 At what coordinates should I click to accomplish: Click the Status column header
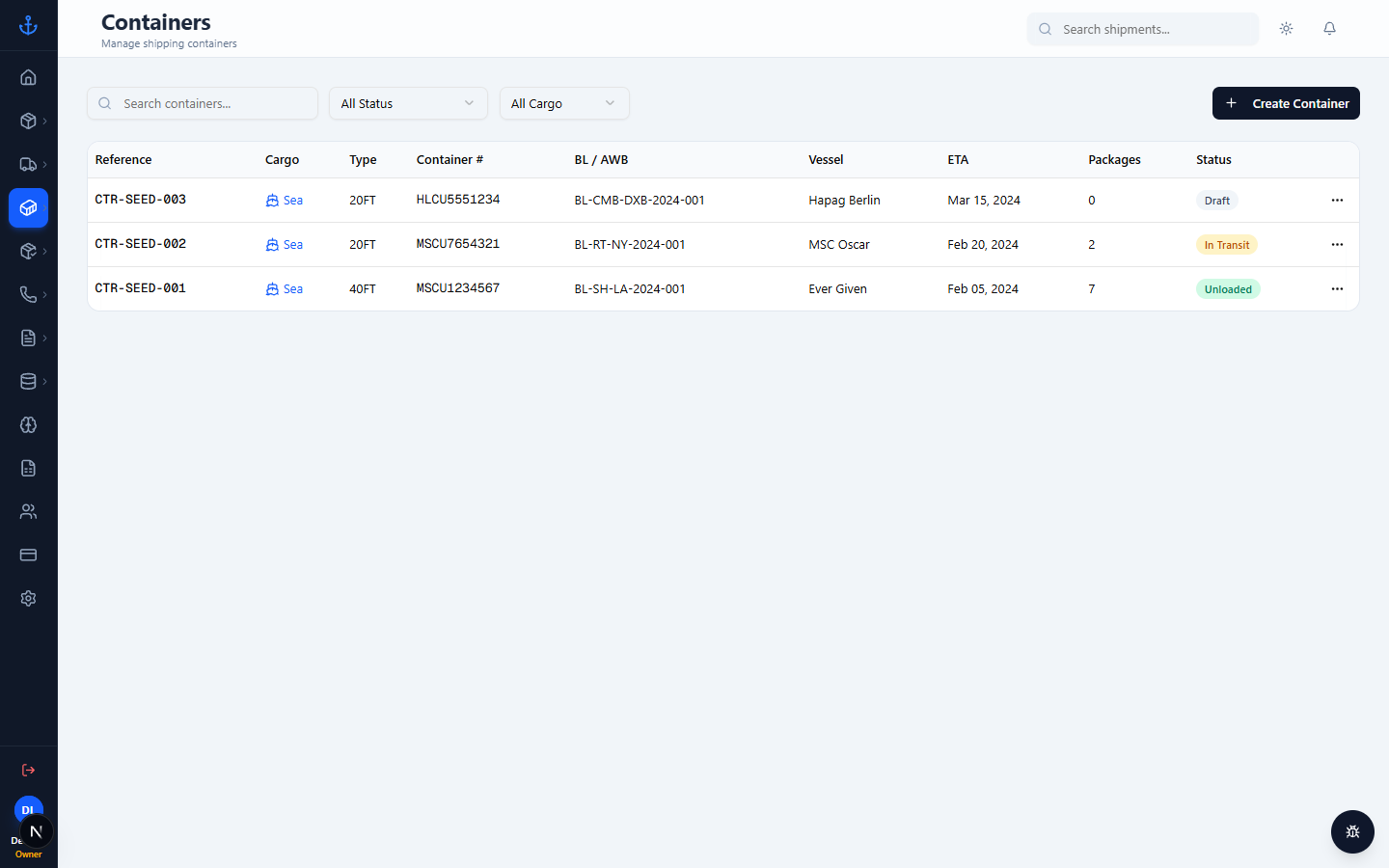coord(1213,160)
